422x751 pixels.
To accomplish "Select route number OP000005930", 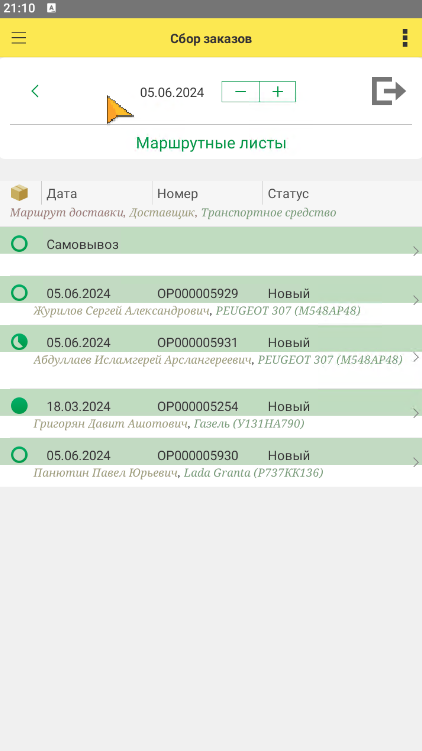I will (x=197, y=455).
